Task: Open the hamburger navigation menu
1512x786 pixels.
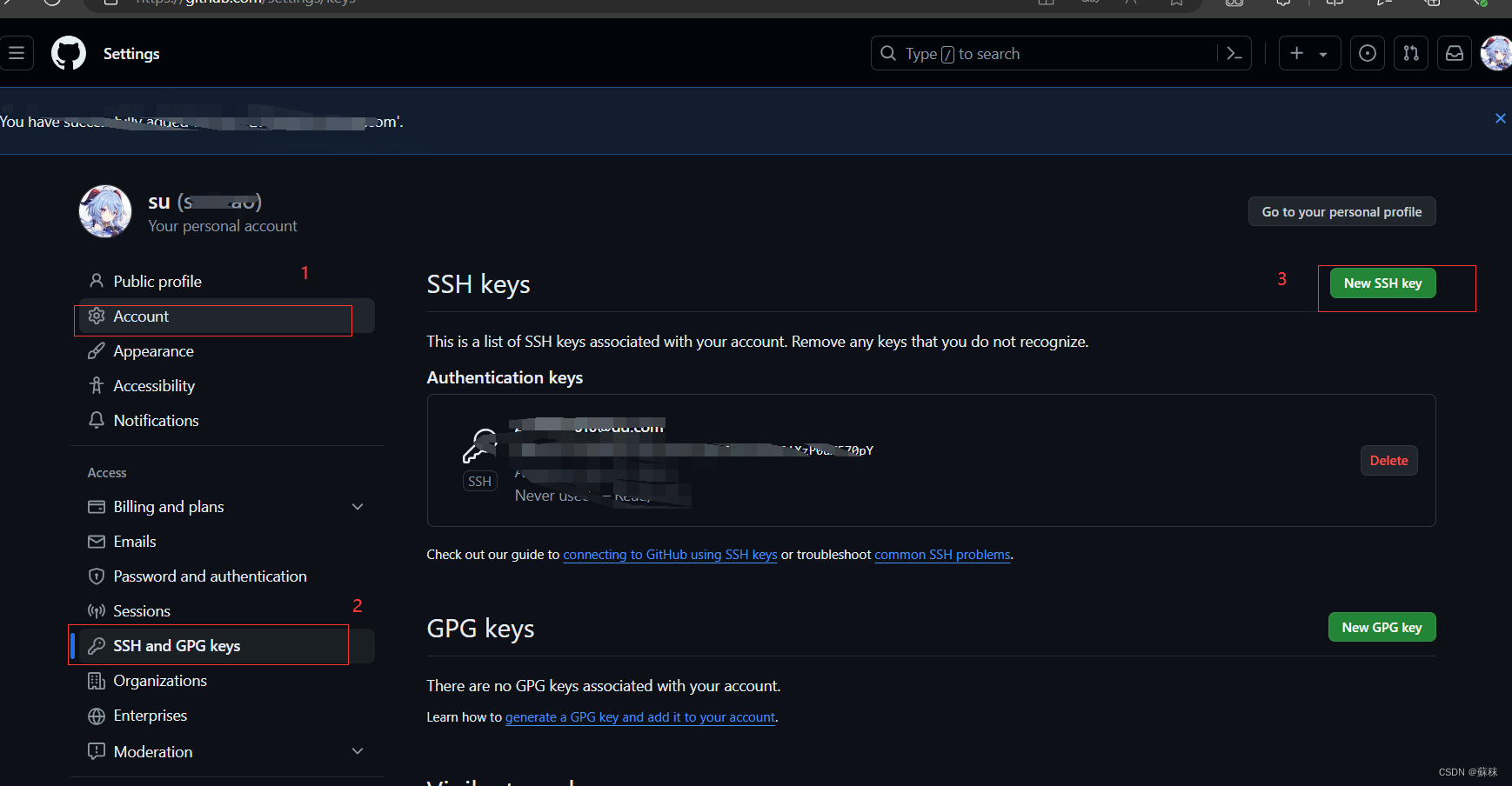Action: coord(17,54)
